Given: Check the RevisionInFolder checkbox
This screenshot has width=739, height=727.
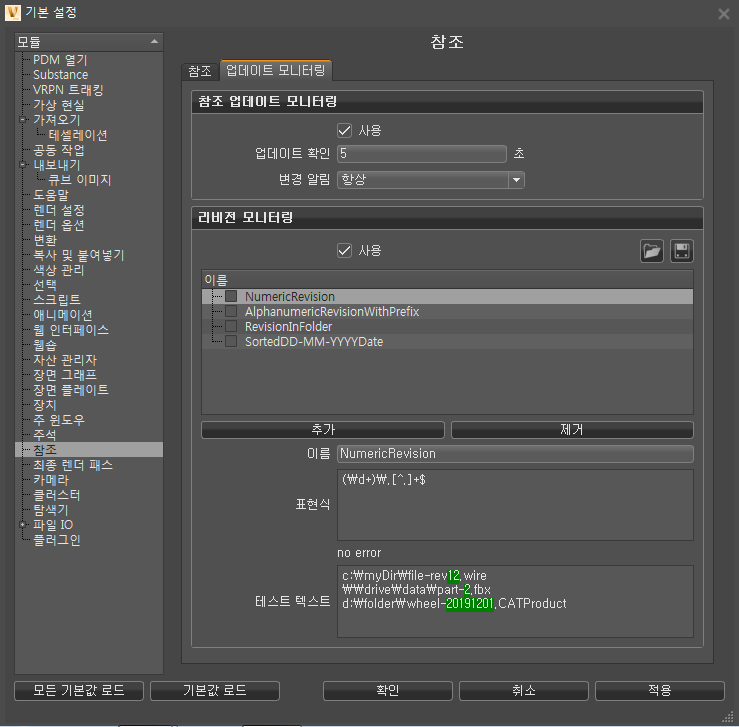Looking at the screenshot, I should tap(231, 326).
